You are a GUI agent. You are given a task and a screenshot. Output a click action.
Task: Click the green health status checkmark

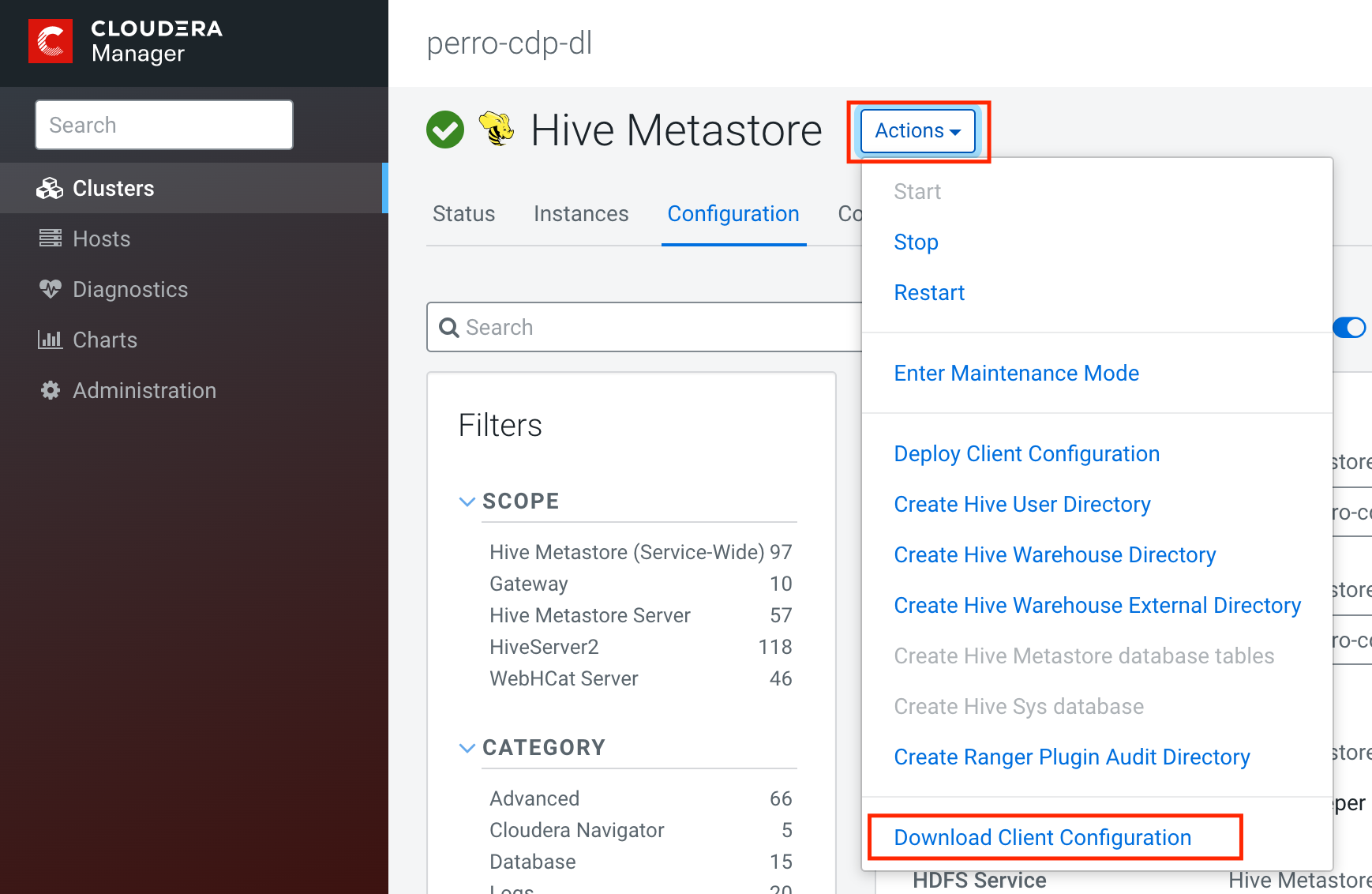(445, 129)
